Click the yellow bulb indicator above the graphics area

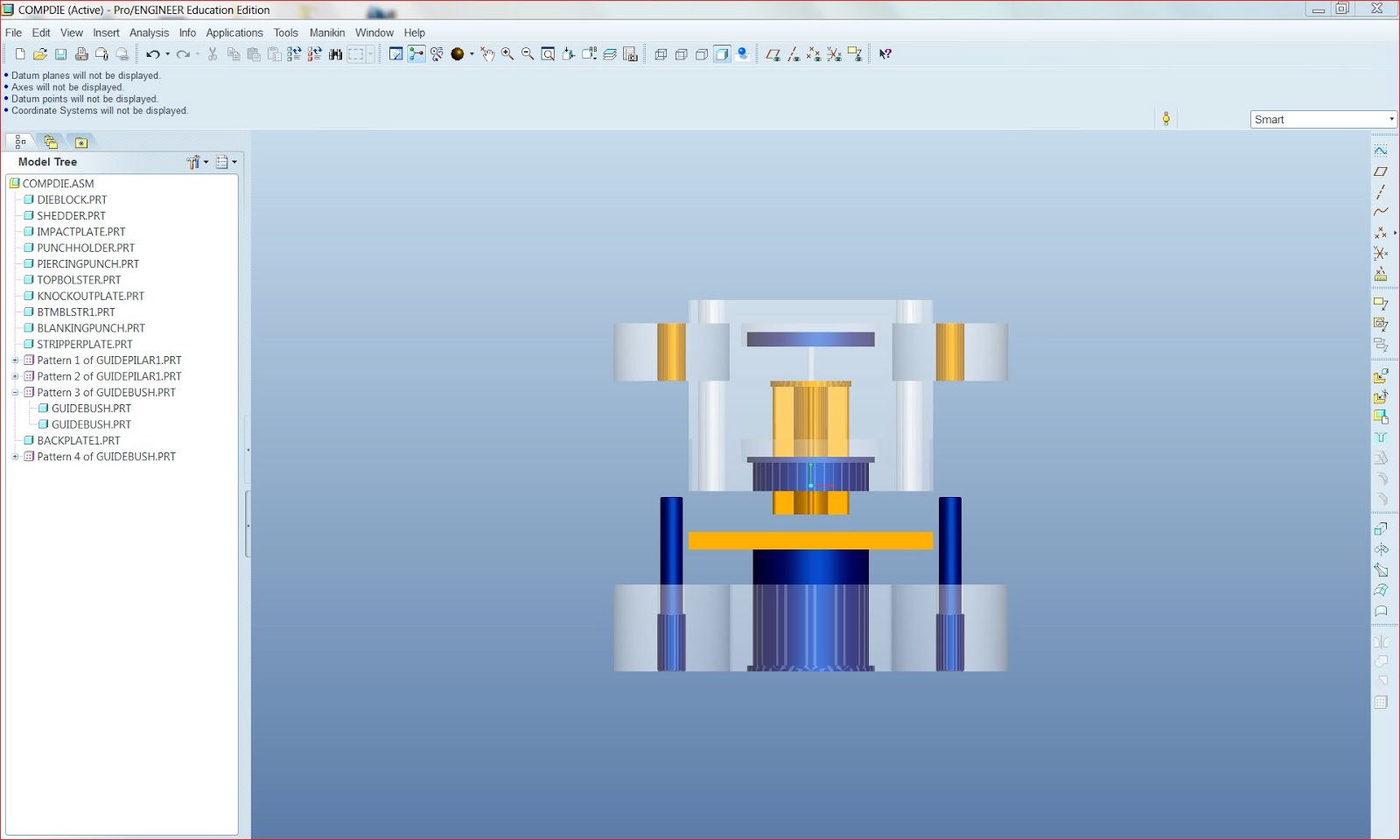click(x=1167, y=118)
